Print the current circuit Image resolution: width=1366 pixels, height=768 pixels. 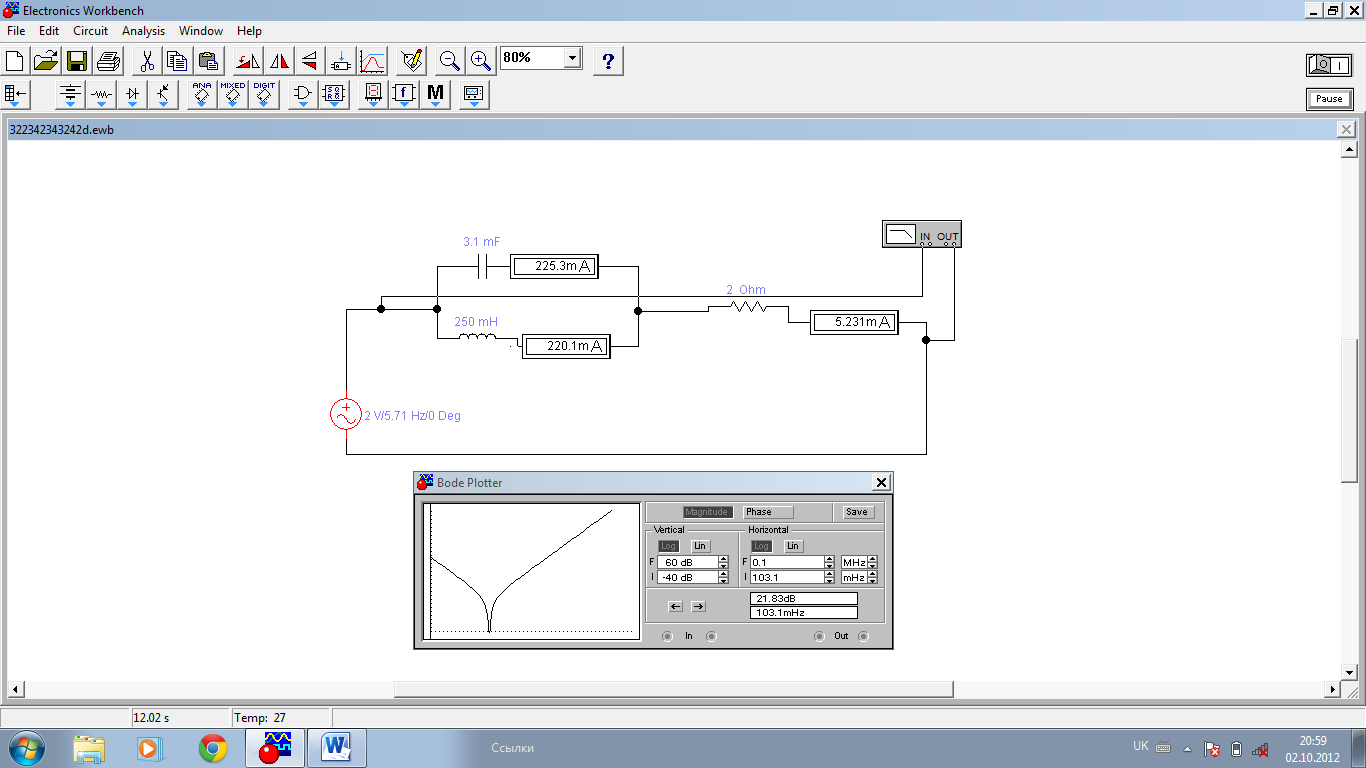tap(108, 61)
